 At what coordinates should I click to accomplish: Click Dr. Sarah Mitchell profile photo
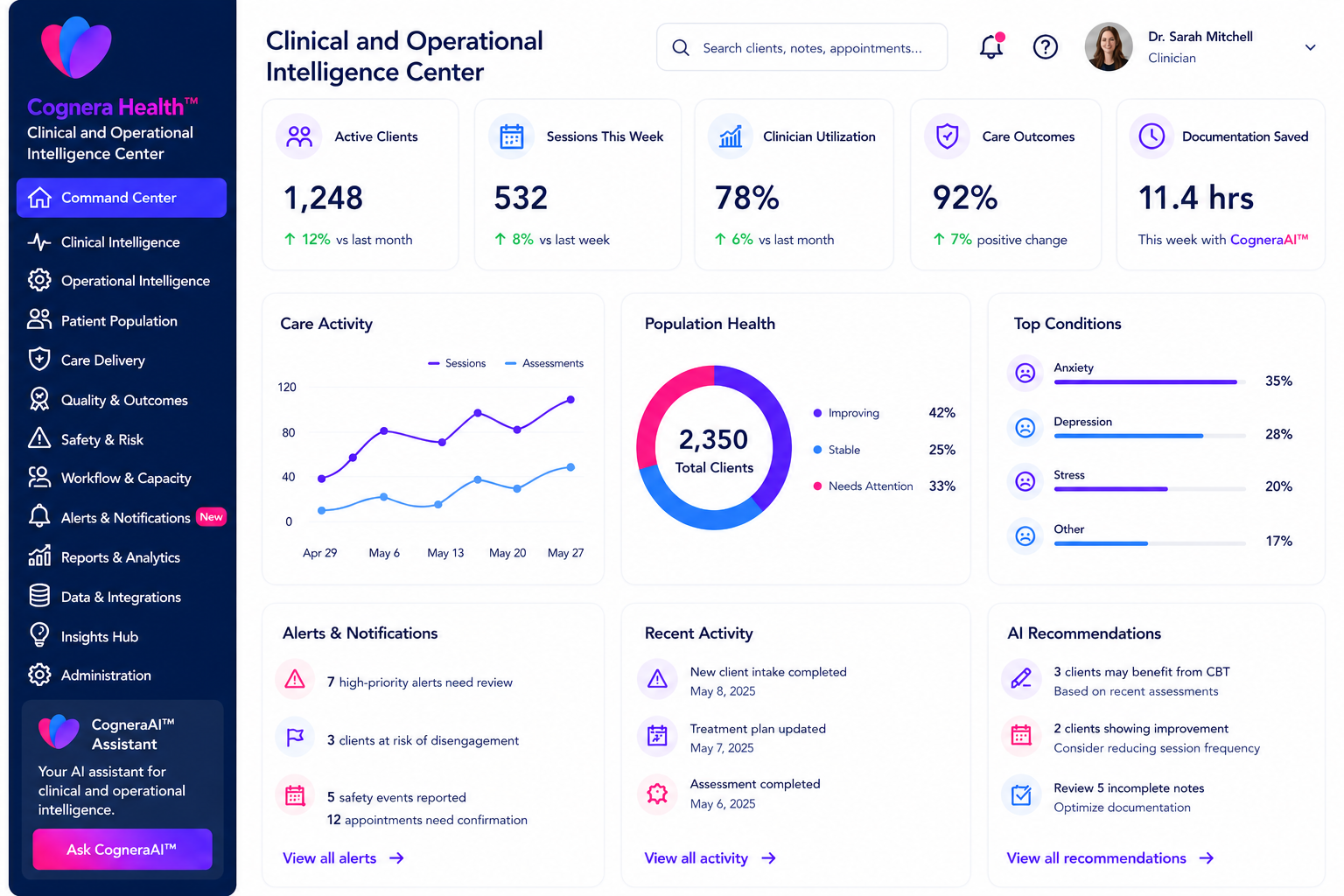[x=1109, y=47]
